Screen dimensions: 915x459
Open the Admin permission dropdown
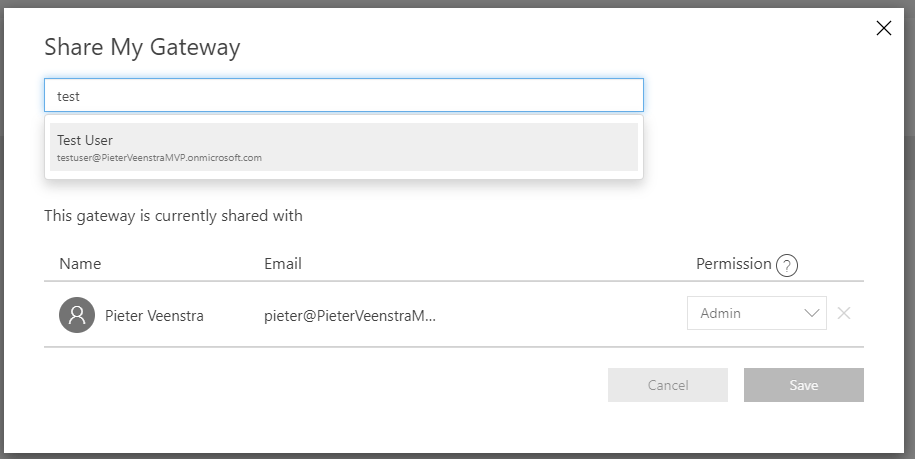click(x=756, y=313)
